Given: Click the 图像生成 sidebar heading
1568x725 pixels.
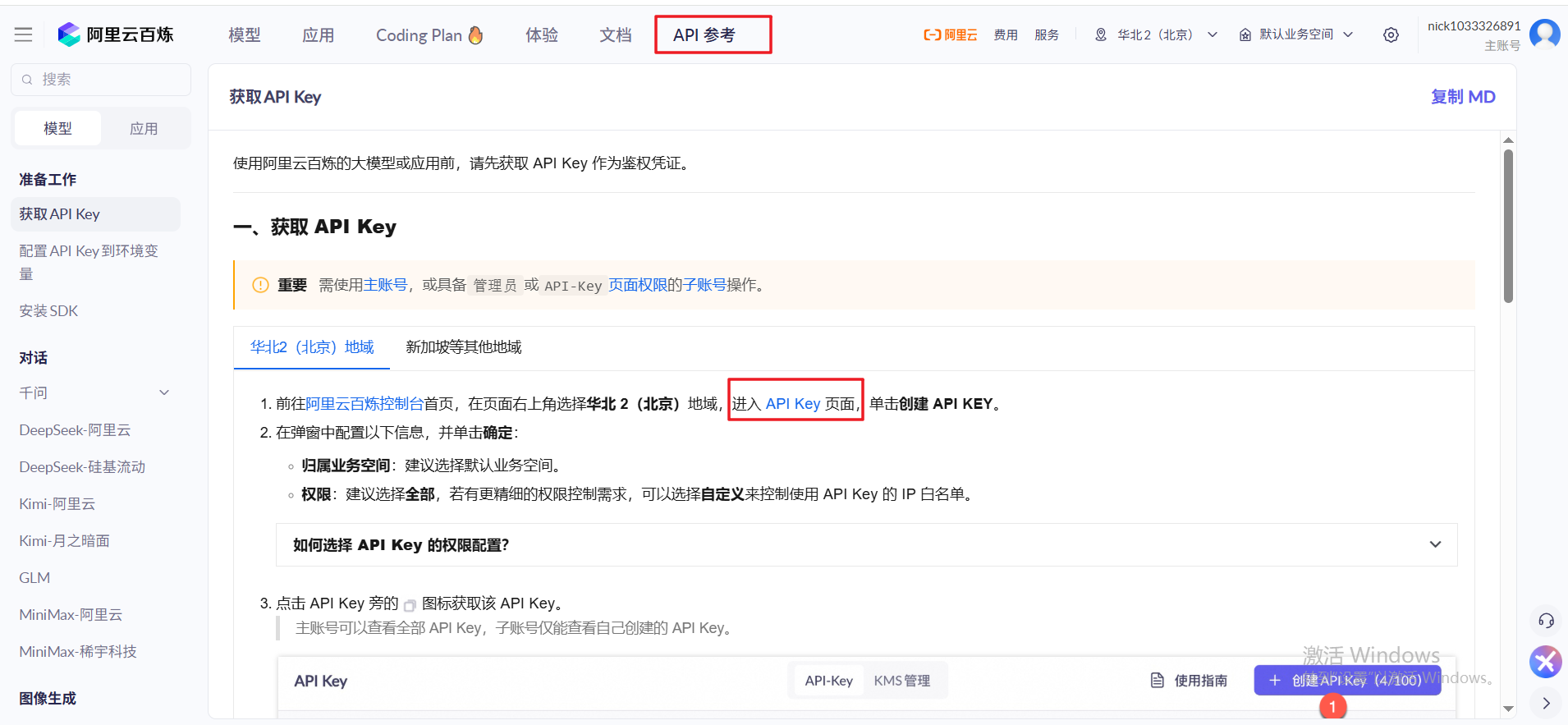Looking at the screenshot, I should (48, 699).
